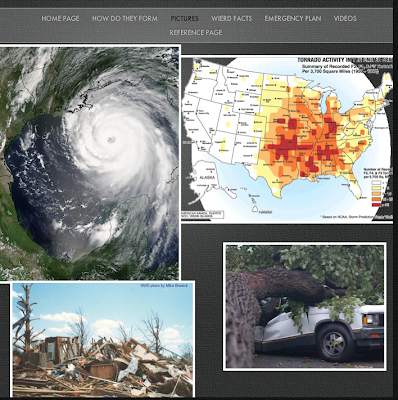The image size is (398, 400).
Task: Open the tornado activity US map
Action: pos(287,139)
